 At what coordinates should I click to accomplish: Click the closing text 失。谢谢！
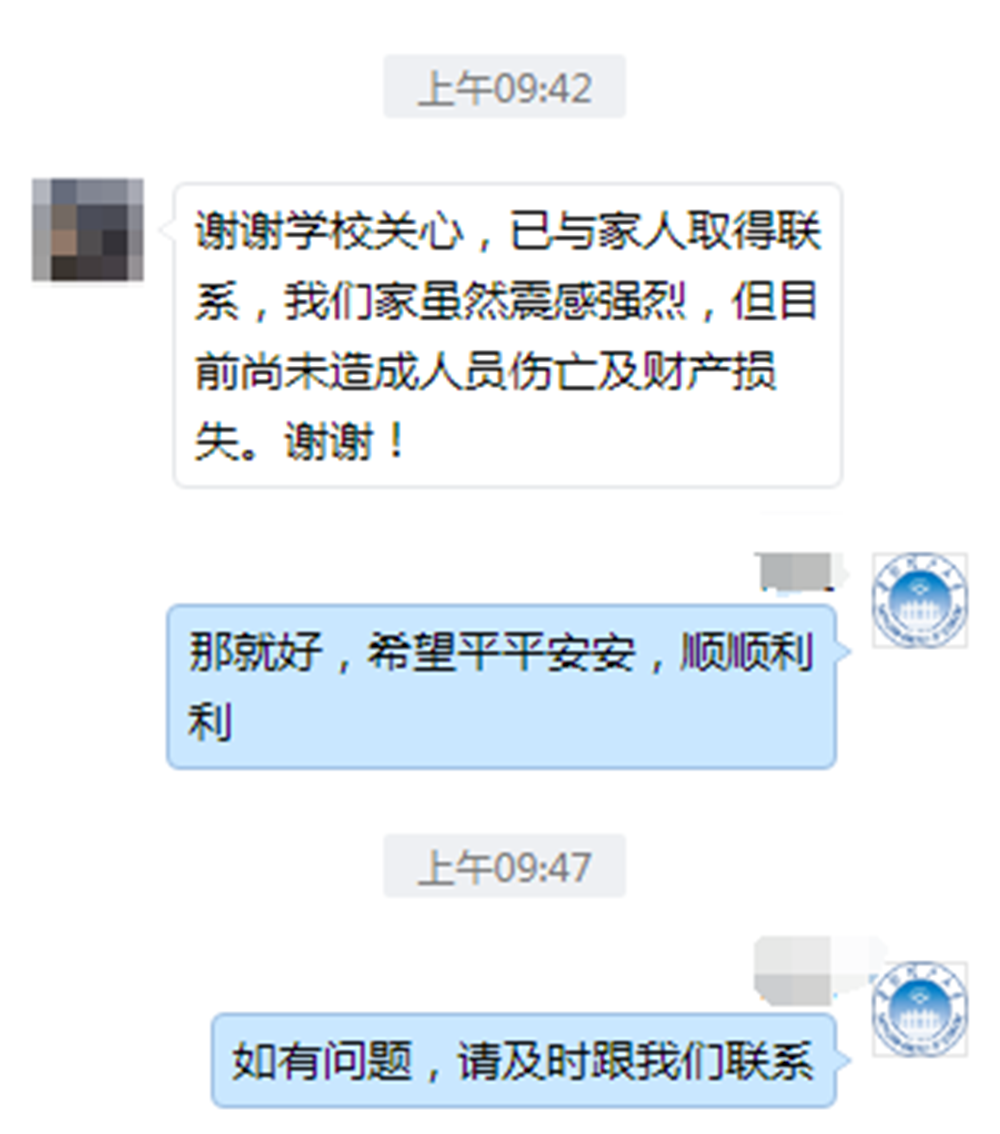(x=300, y=440)
